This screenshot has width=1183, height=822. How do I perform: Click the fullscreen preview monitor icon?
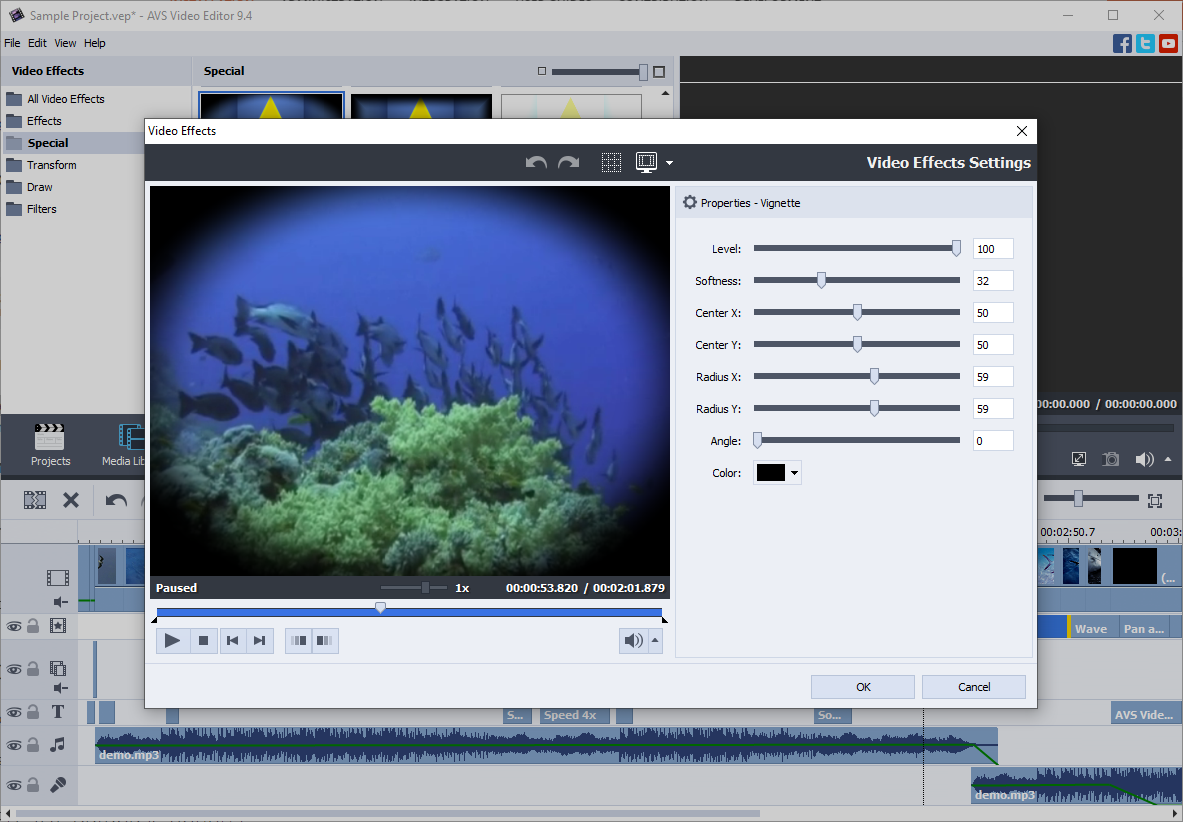point(1078,459)
